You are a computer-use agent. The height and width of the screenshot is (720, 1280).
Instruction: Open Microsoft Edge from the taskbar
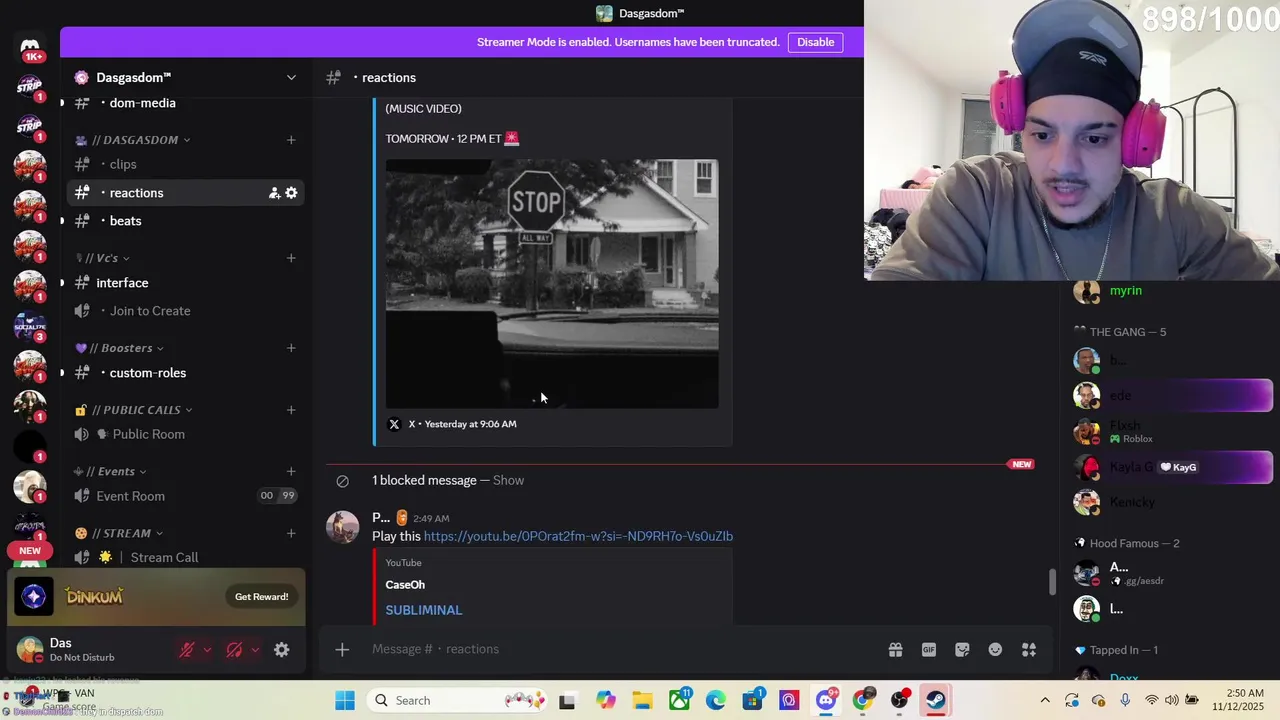[716, 700]
